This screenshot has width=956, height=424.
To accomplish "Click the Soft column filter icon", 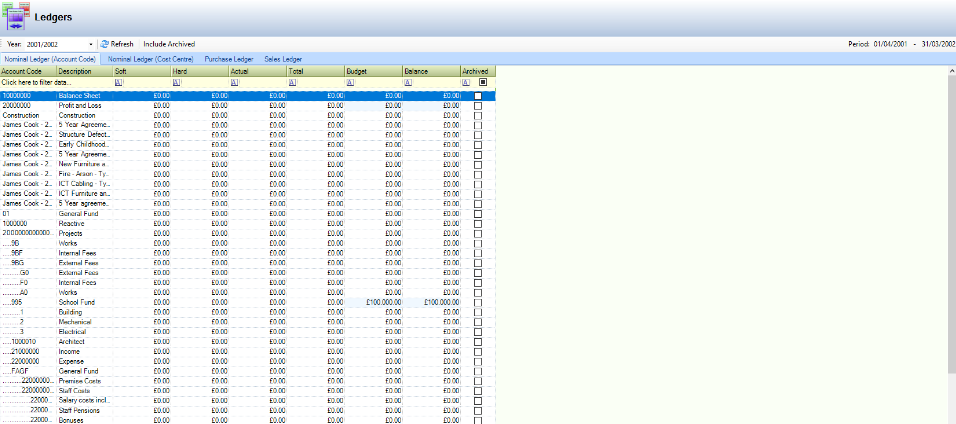I will 119,83.
